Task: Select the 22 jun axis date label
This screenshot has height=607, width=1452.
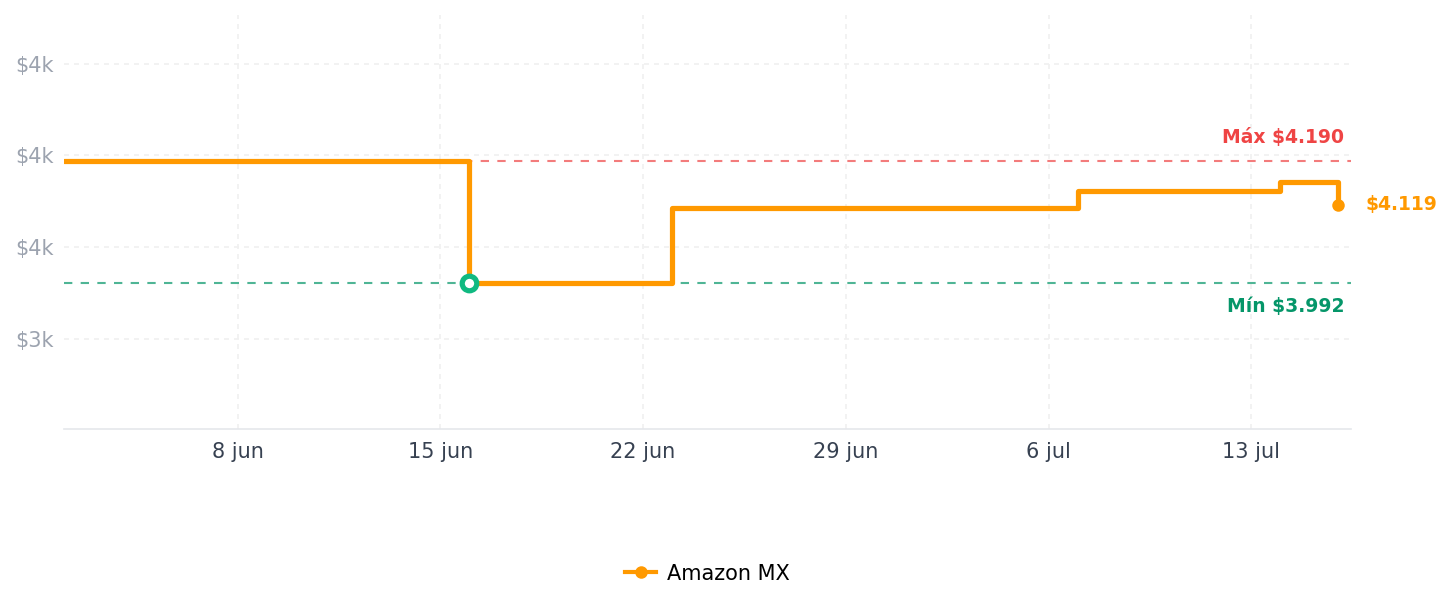Action: click(643, 452)
